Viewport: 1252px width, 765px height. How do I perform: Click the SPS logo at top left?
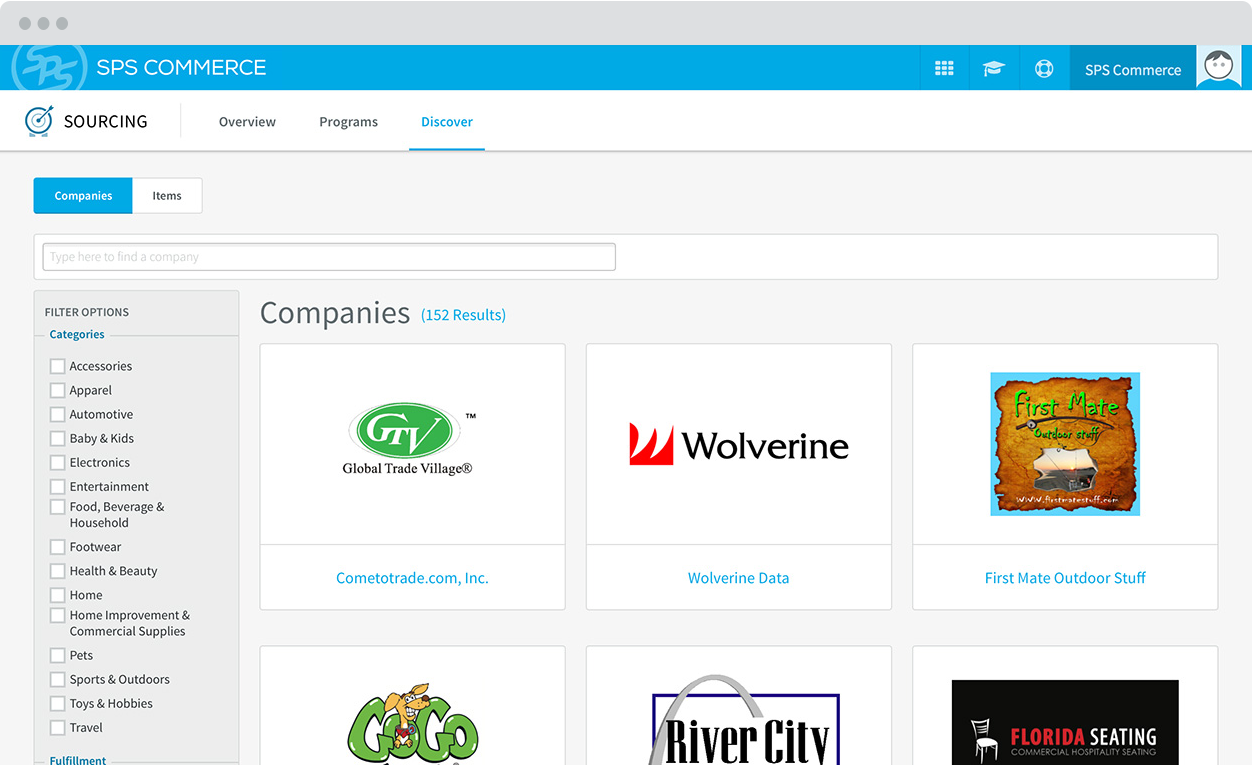point(48,67)
